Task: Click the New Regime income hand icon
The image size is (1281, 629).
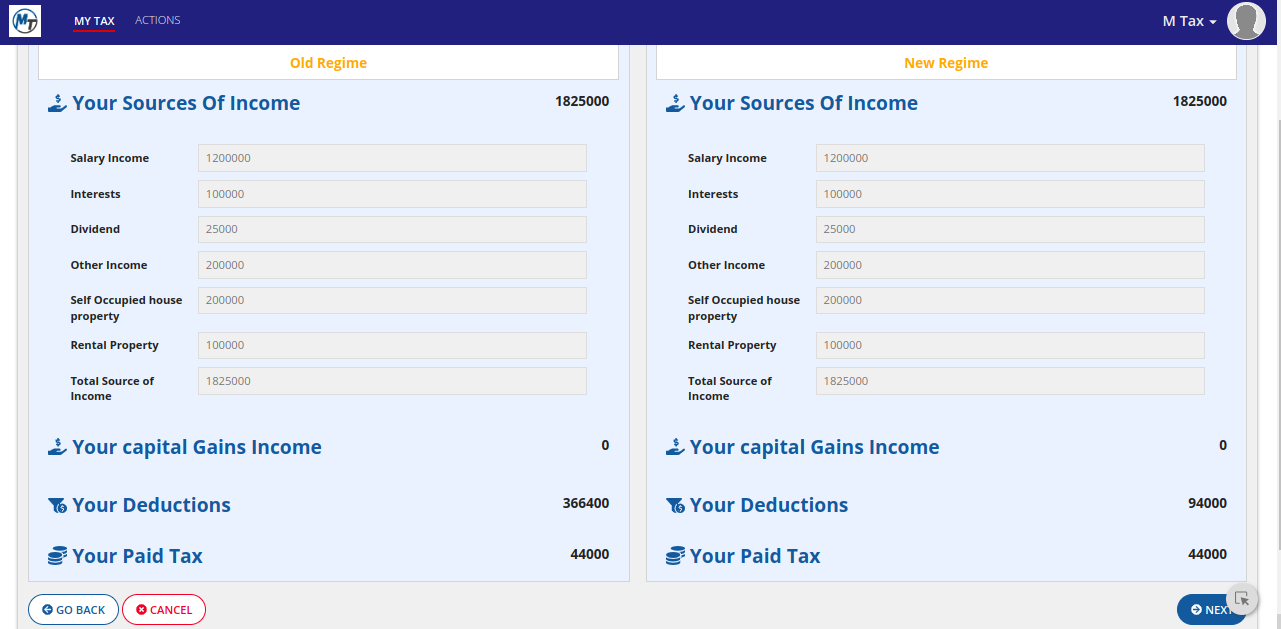Action: click(x=675, y=103)
